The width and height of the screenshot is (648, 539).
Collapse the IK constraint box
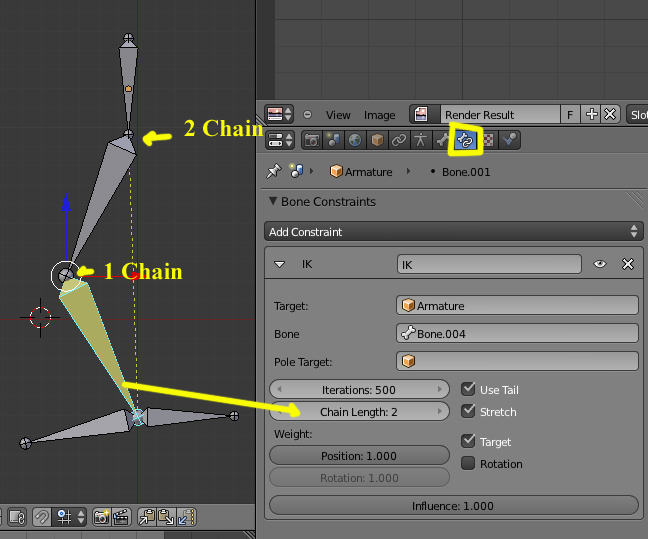pyautogui.click(x=280, y=264)
